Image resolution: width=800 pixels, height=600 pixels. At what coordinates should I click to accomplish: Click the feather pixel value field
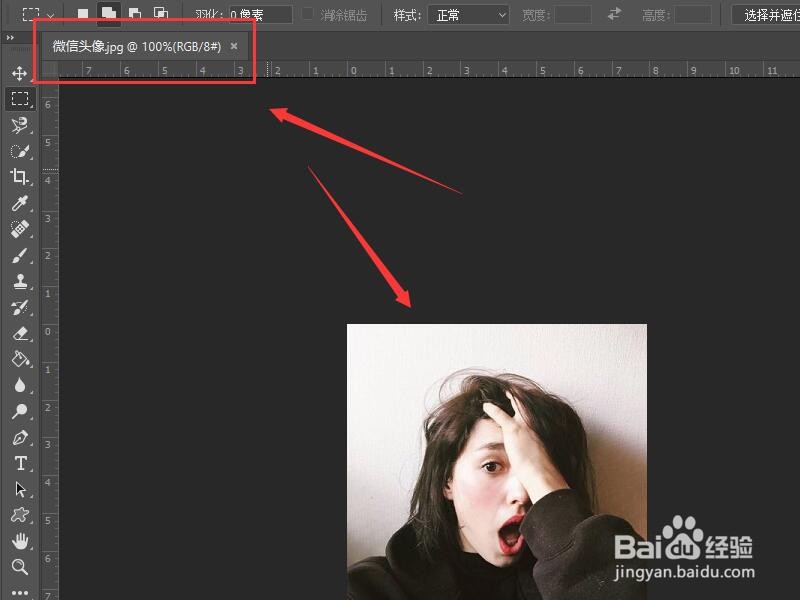[260, 15]
